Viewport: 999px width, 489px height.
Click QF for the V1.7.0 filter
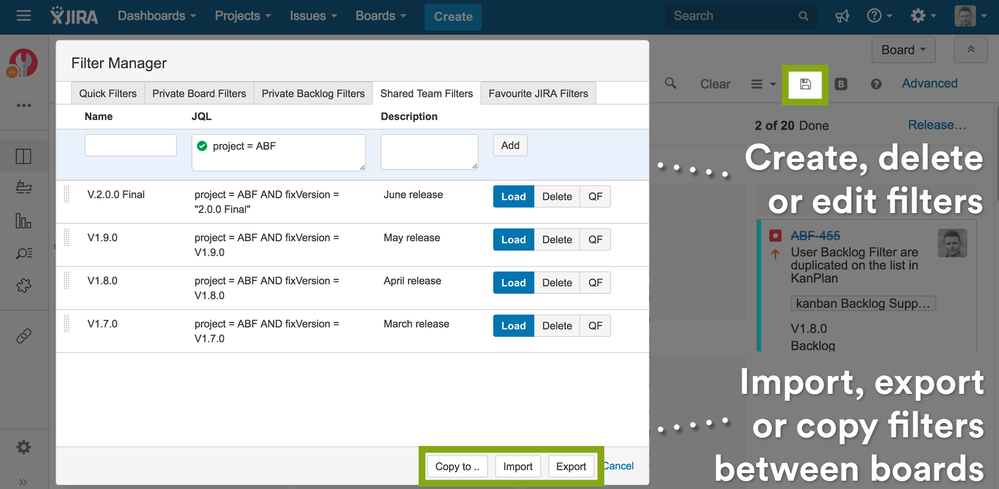coord(595,325)
